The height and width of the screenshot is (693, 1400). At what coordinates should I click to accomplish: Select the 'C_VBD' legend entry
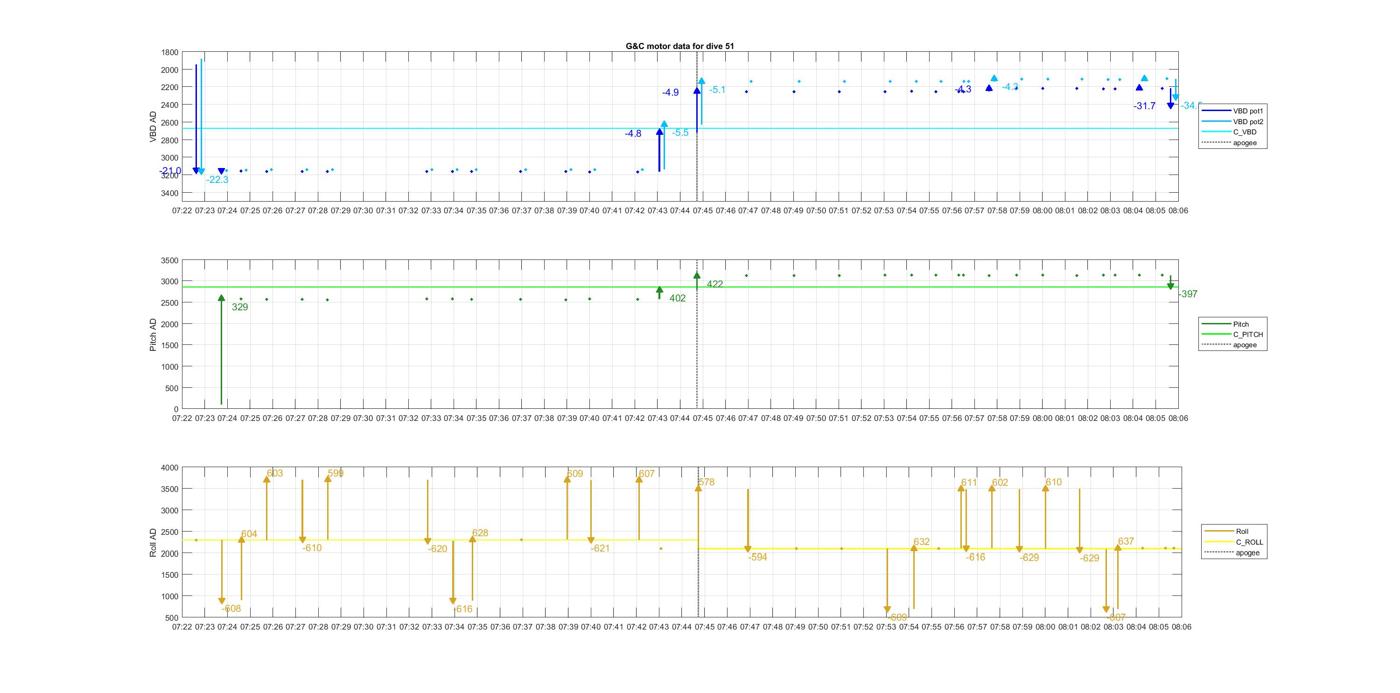1245,132
